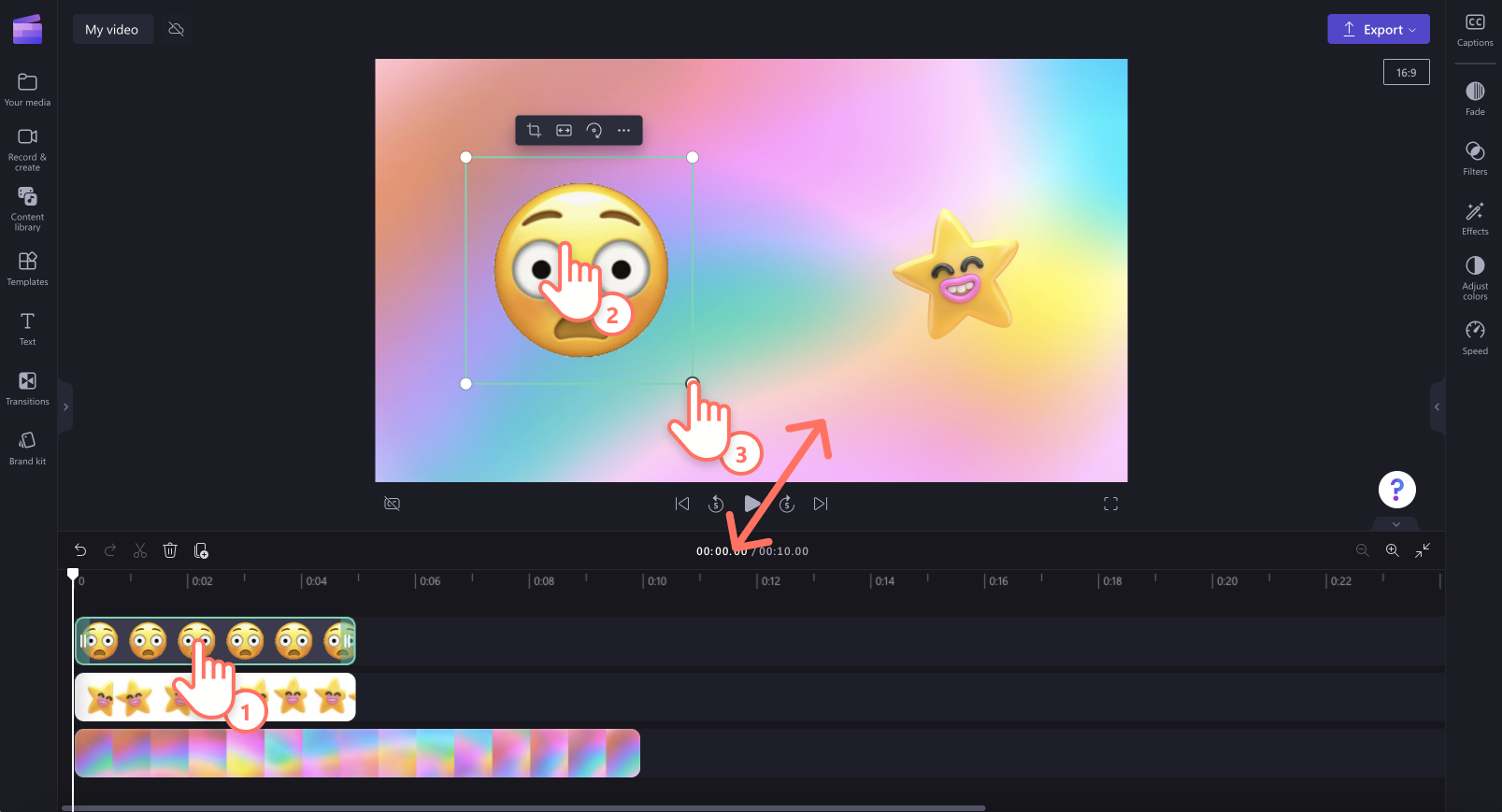Image resolution: width=1502 pixels, height=812 pixels.
Task: Expand the left sidebar panel
Action: point(65,406)
